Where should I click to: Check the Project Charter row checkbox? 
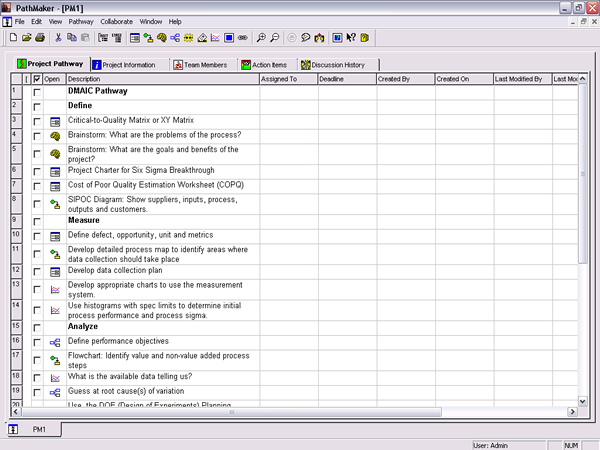point(37,172)
